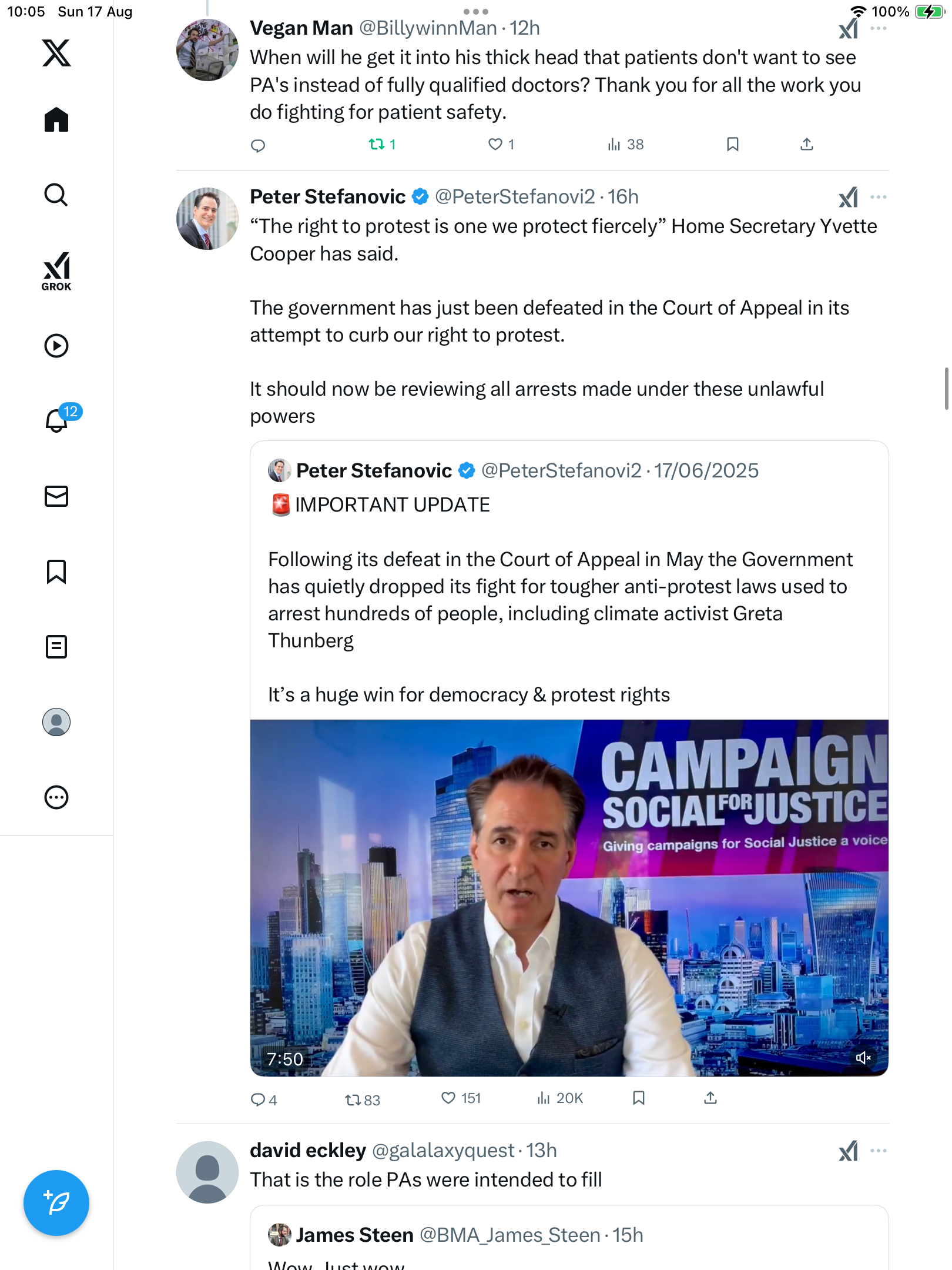Open more options on david eckley's post
952x1270 pixels.
click(879, 1151)
